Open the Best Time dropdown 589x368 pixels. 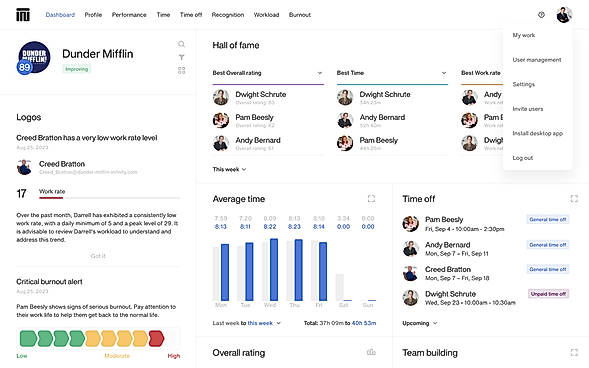tap(392, 73)
